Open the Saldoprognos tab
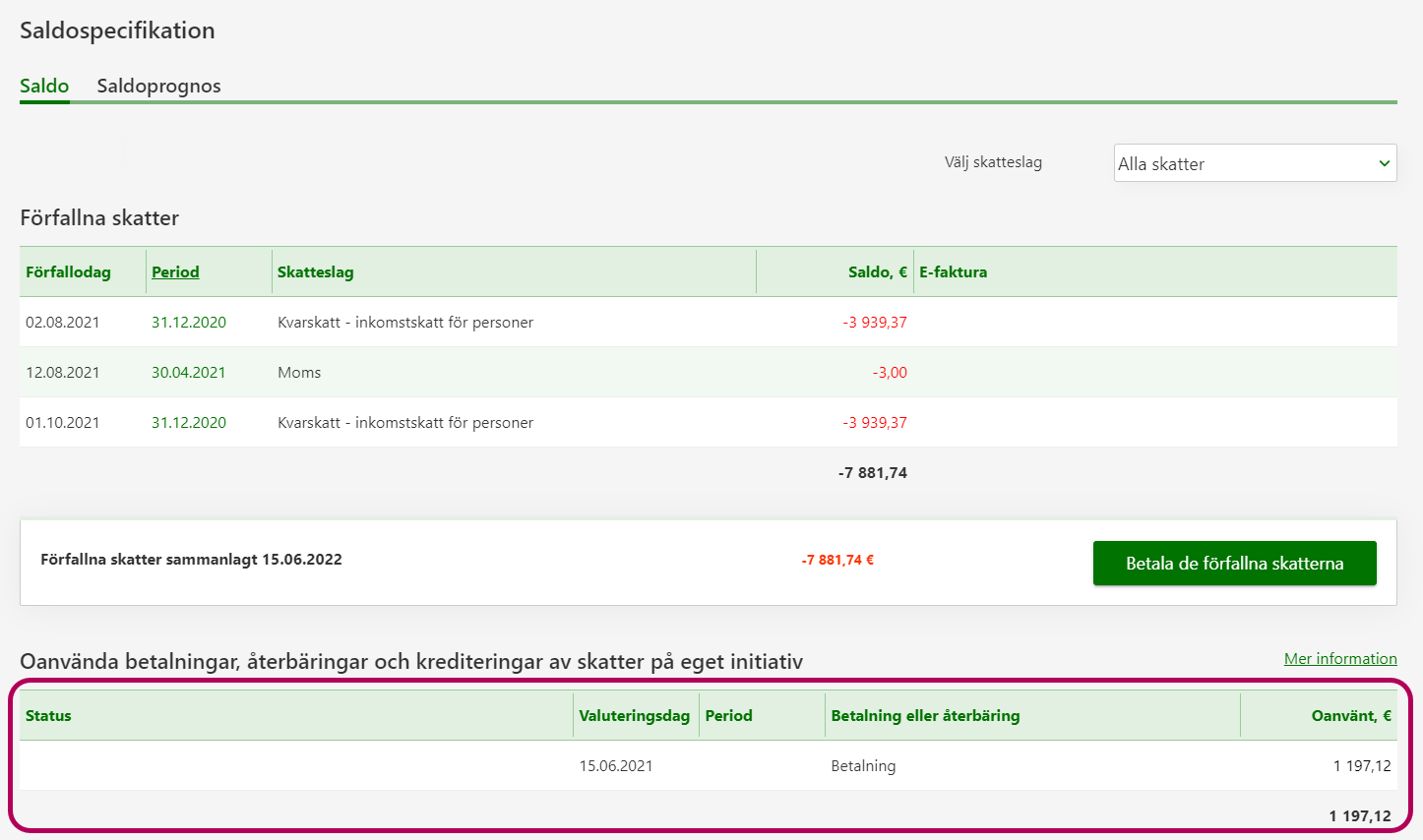 pos(158,86)
